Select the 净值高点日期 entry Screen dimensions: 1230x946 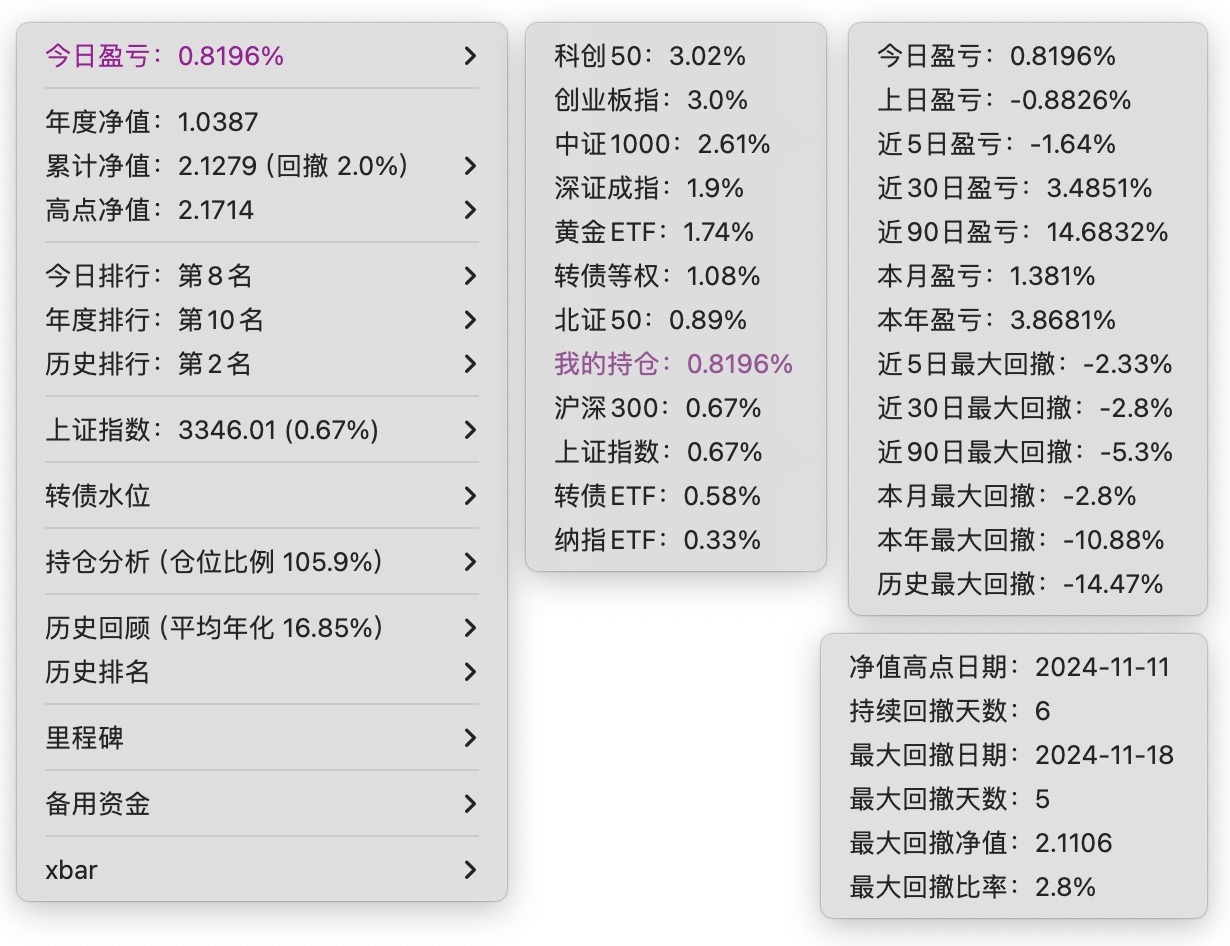[1009, 667]
